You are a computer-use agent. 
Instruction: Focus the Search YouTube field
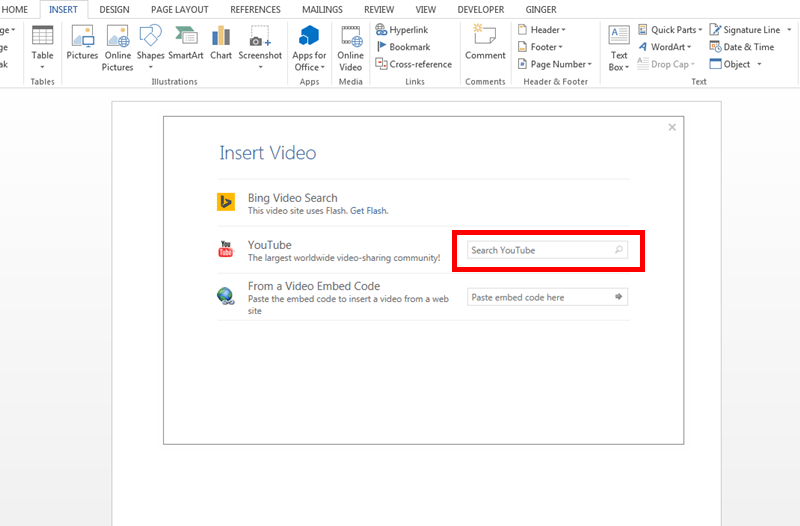(547, 250)
